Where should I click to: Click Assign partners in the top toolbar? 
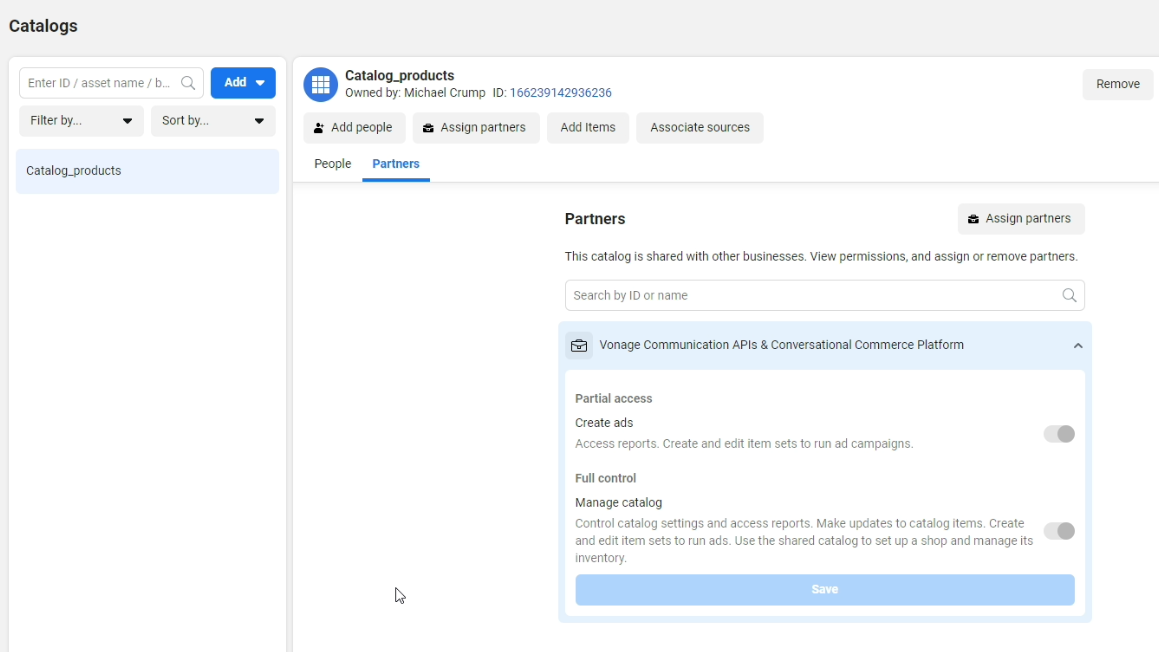[475, 127]
